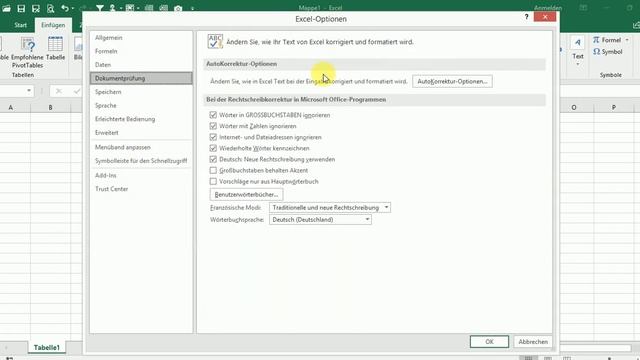Select Formeln in options sidebar
The width and height of the screenshot is (640, 360).
141,51
